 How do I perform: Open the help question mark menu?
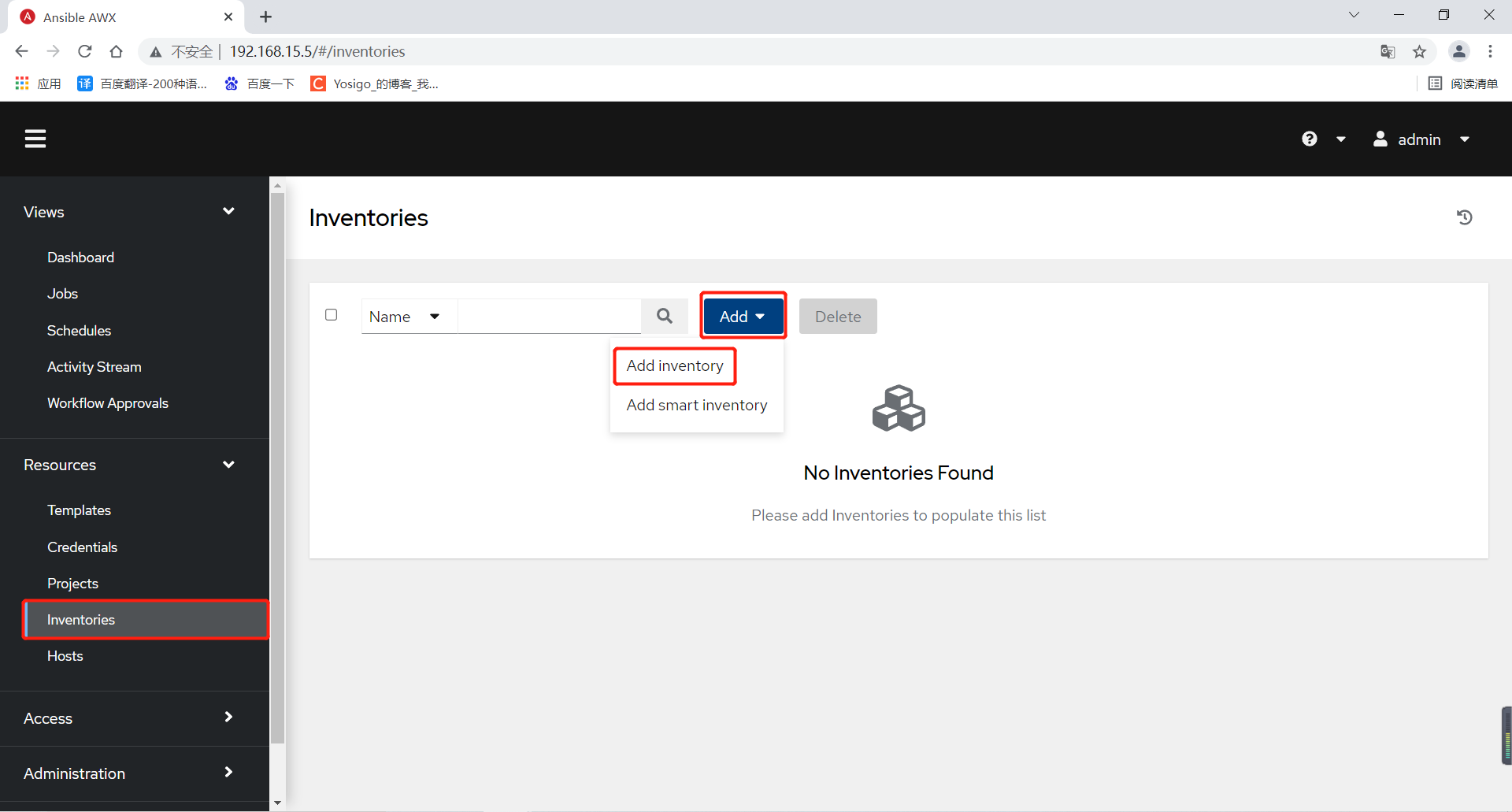(x=1309, y=139)
